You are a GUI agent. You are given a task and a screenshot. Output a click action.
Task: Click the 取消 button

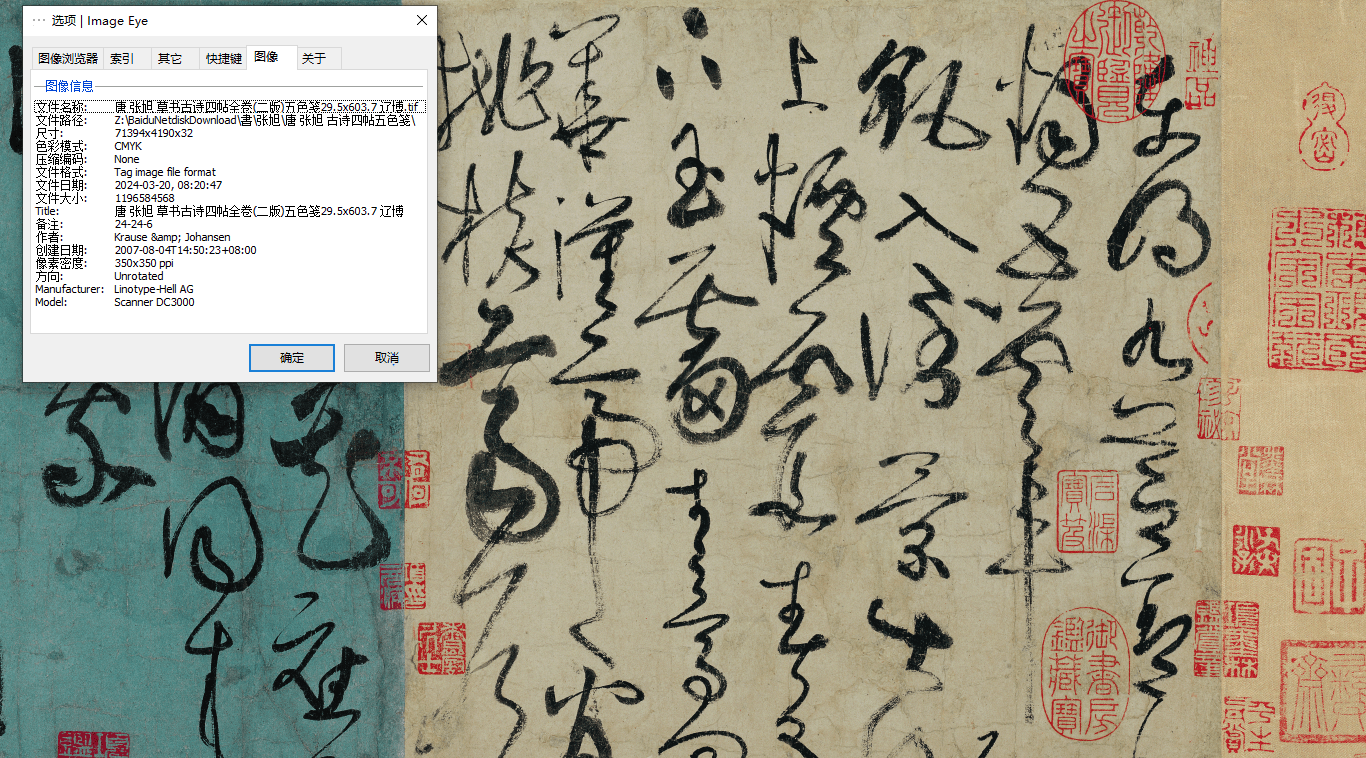tap(387, 358)
